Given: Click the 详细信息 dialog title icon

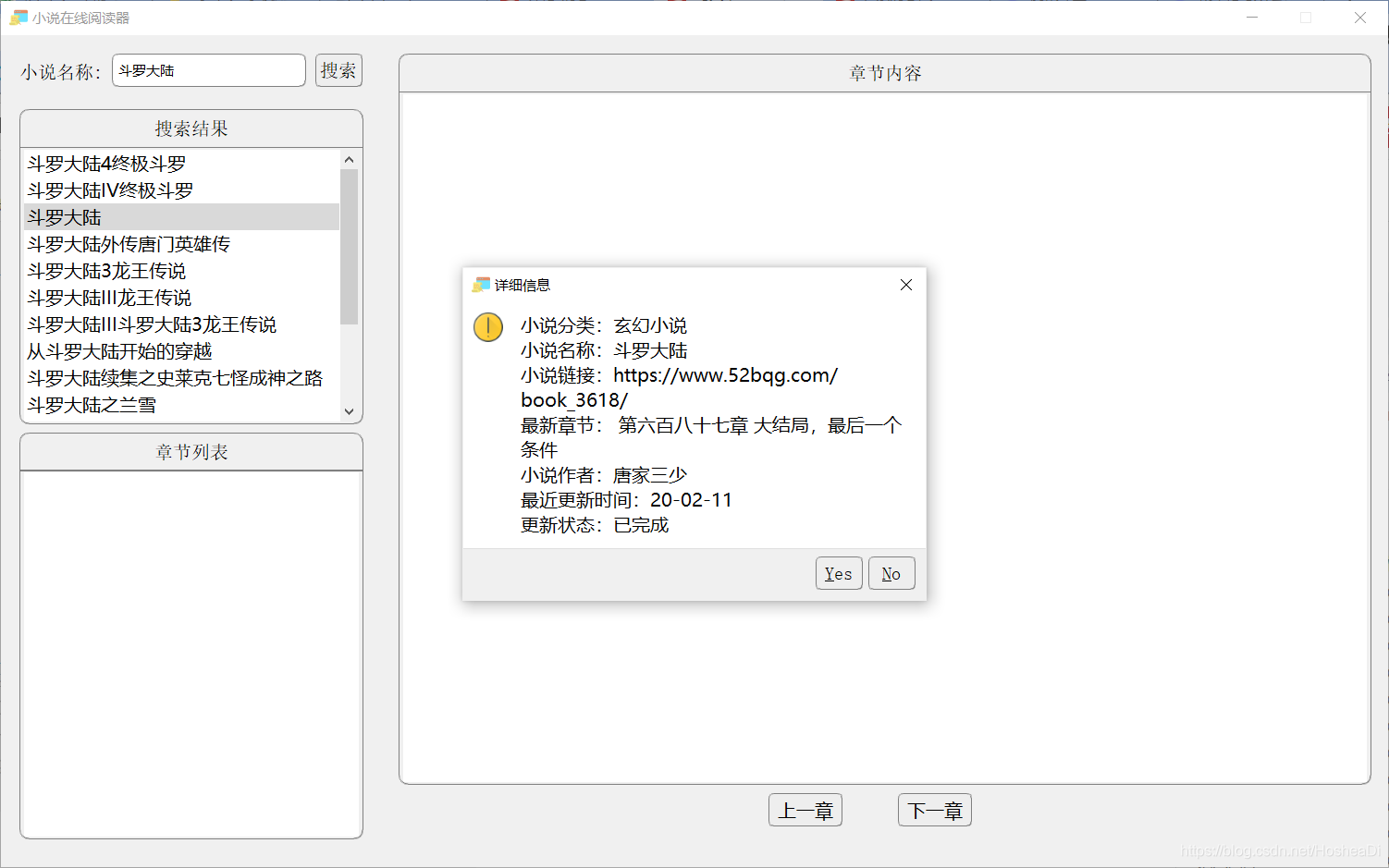Looking at the screenshot, I should [480, 286].
